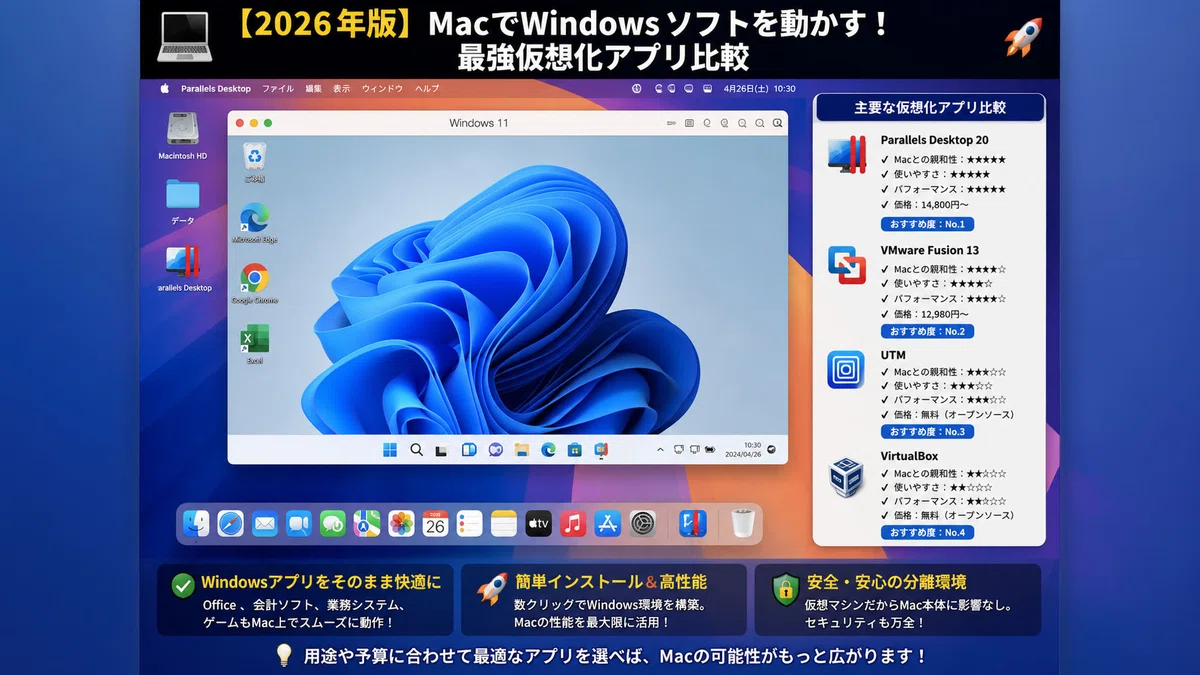1200x675 pixels.
Task: Click the 簡単インストール＆高性能 heading
Action: pyautogui.click(x=611, y=582)
